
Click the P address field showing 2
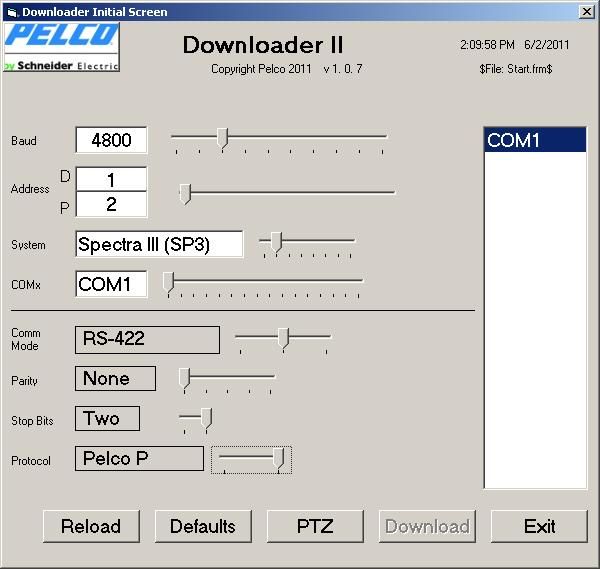pyautogui.click(x=111, y=204)
